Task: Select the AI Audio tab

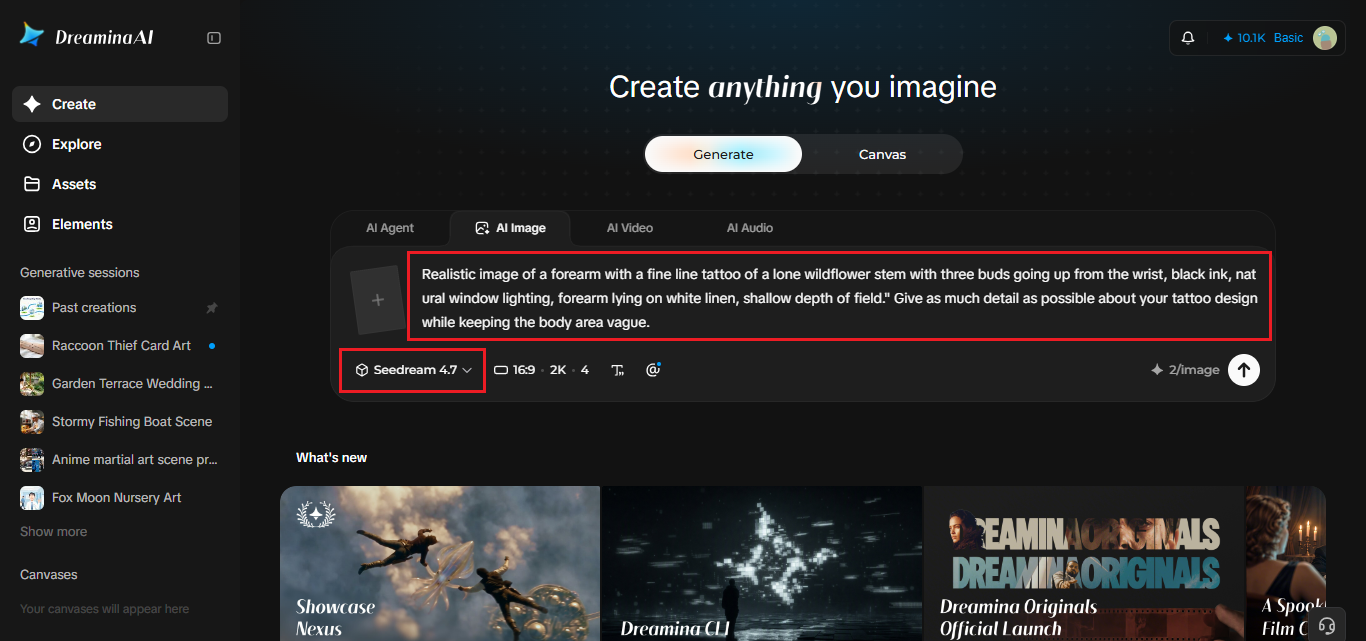Action: 749,228
